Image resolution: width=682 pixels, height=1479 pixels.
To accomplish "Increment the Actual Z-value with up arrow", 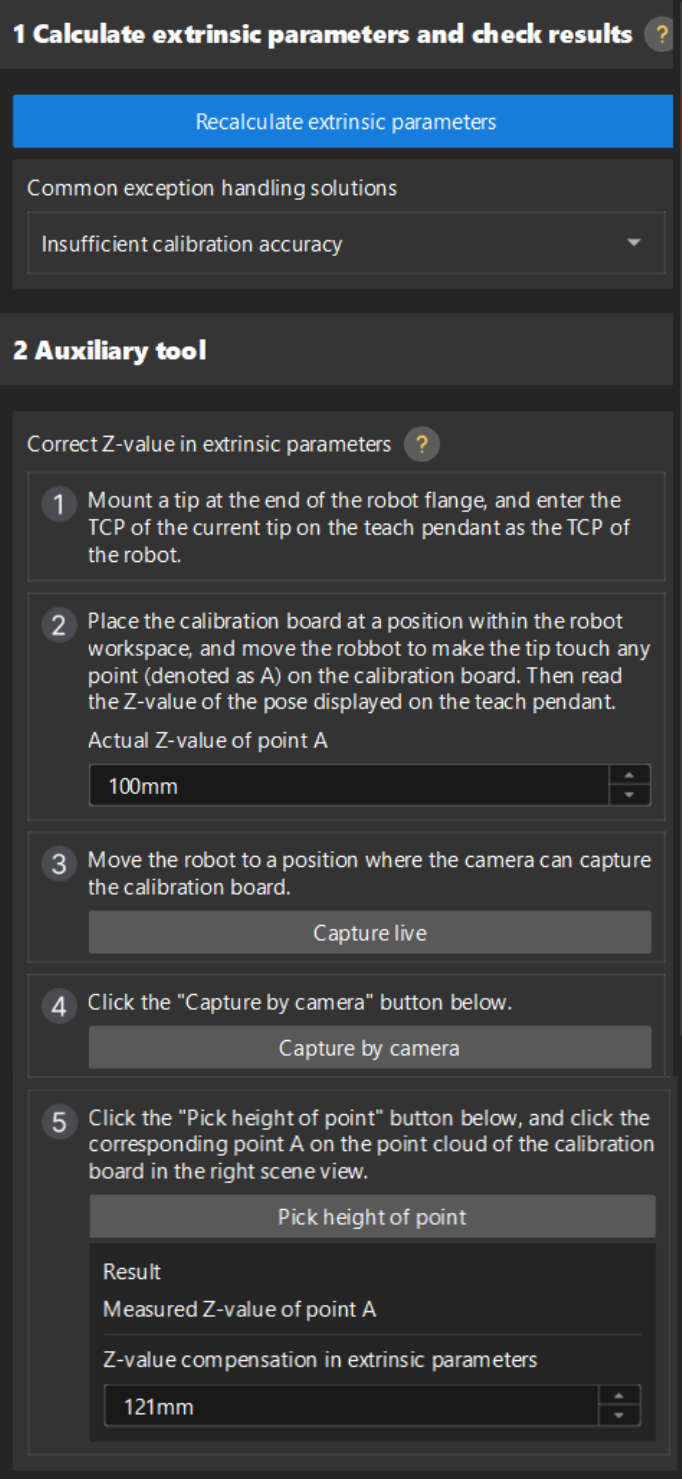I will tap(630, 777).
